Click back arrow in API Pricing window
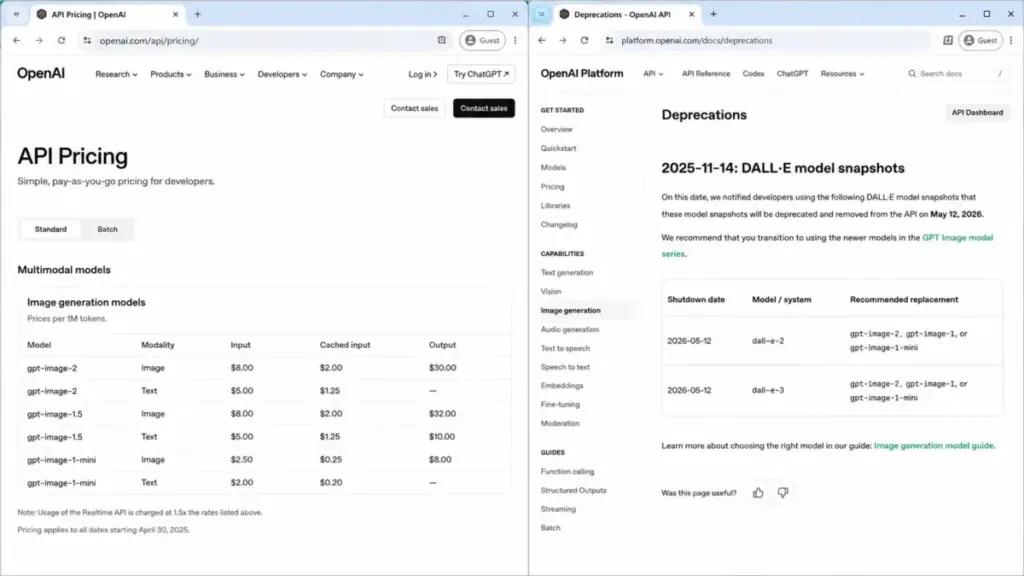Viewport: 1024px width, 576px height. click(16, 40)
